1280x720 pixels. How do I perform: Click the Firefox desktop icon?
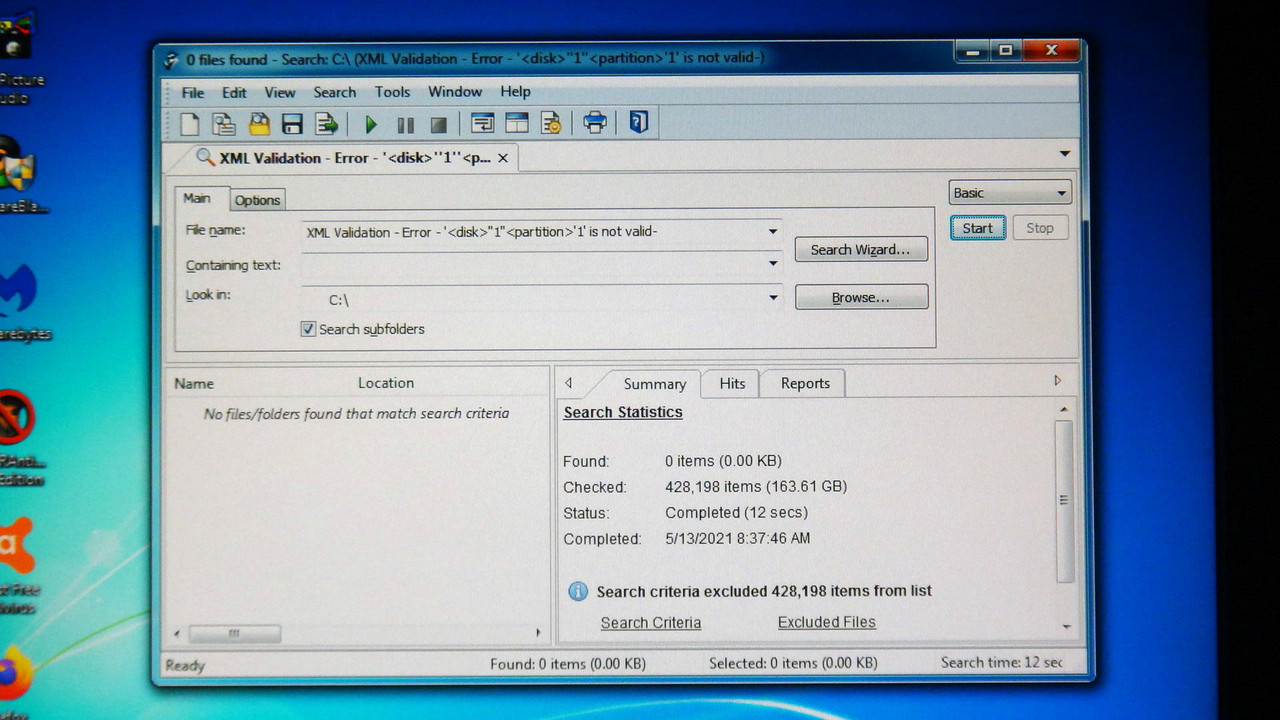pos(12,673)
